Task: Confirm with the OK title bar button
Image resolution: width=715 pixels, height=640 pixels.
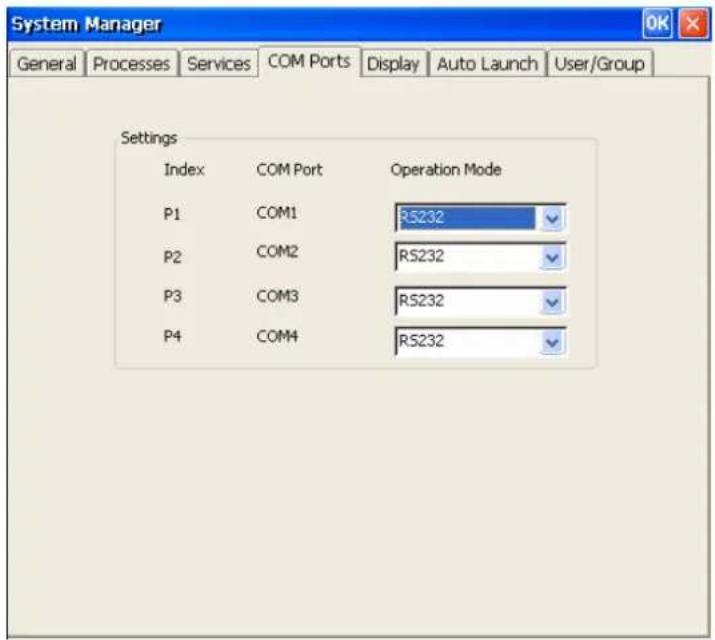Action: point(657,23)
